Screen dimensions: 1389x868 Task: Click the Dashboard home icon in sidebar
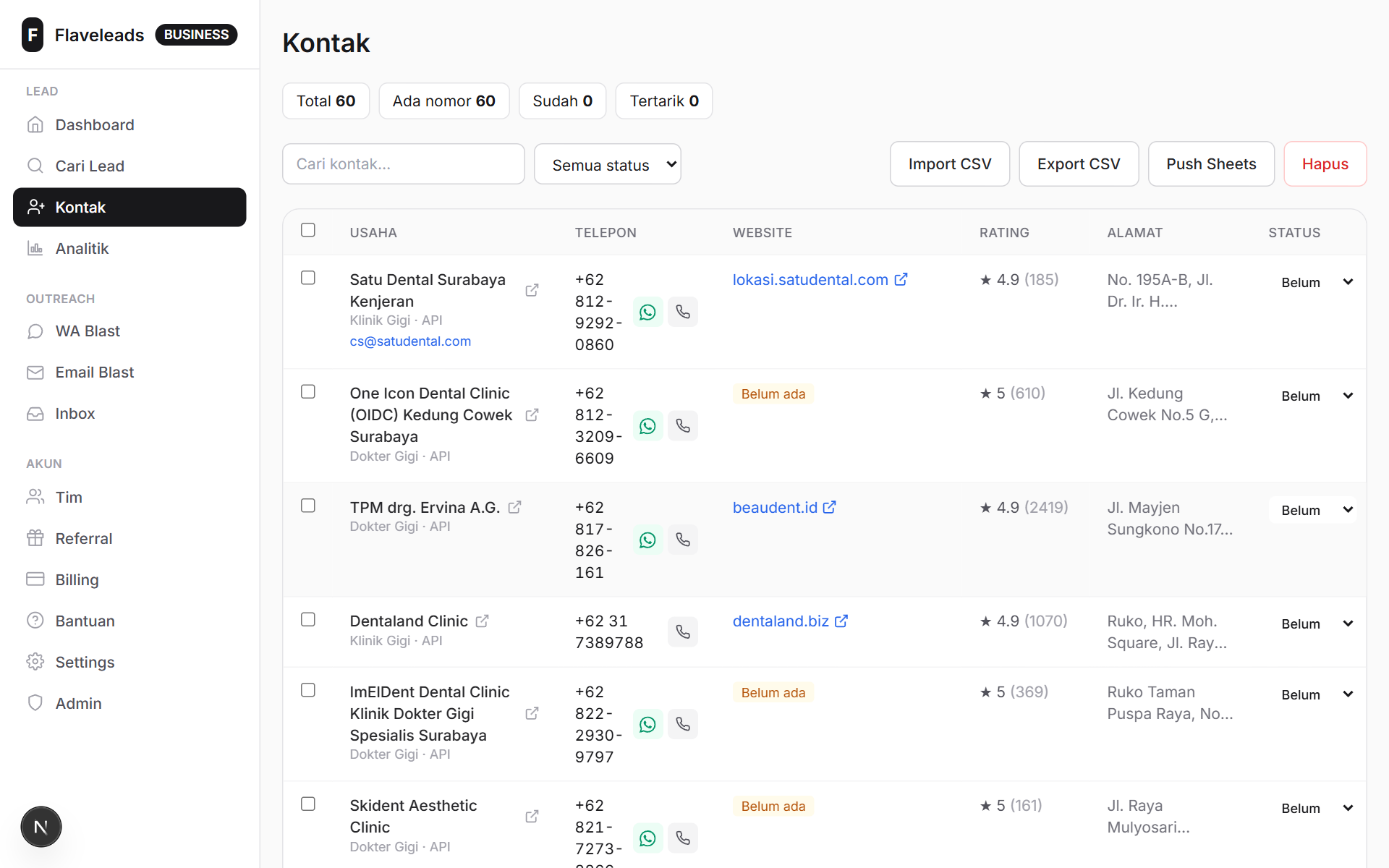click(35, 124)
